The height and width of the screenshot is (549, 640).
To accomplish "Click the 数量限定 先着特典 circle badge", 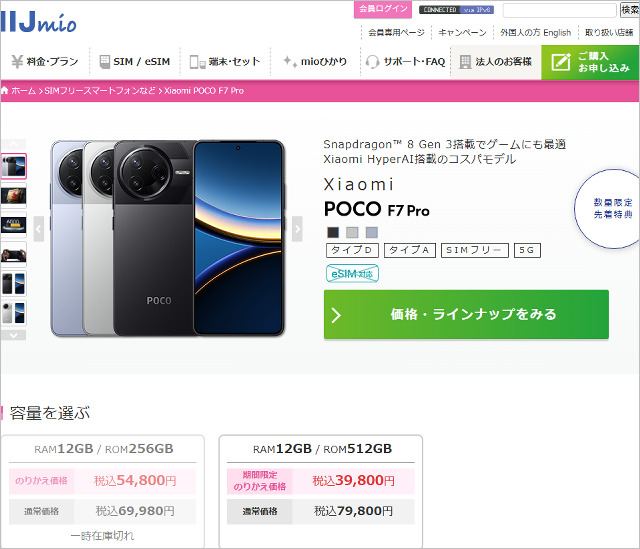I will click(x=612, y=209).
